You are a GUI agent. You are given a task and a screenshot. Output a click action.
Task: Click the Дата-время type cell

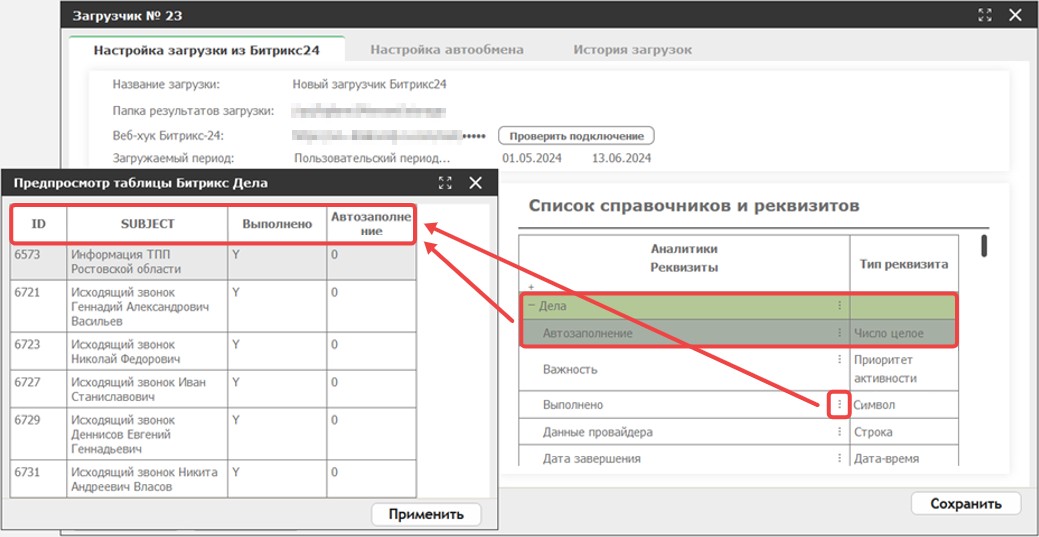pos(904,458)
